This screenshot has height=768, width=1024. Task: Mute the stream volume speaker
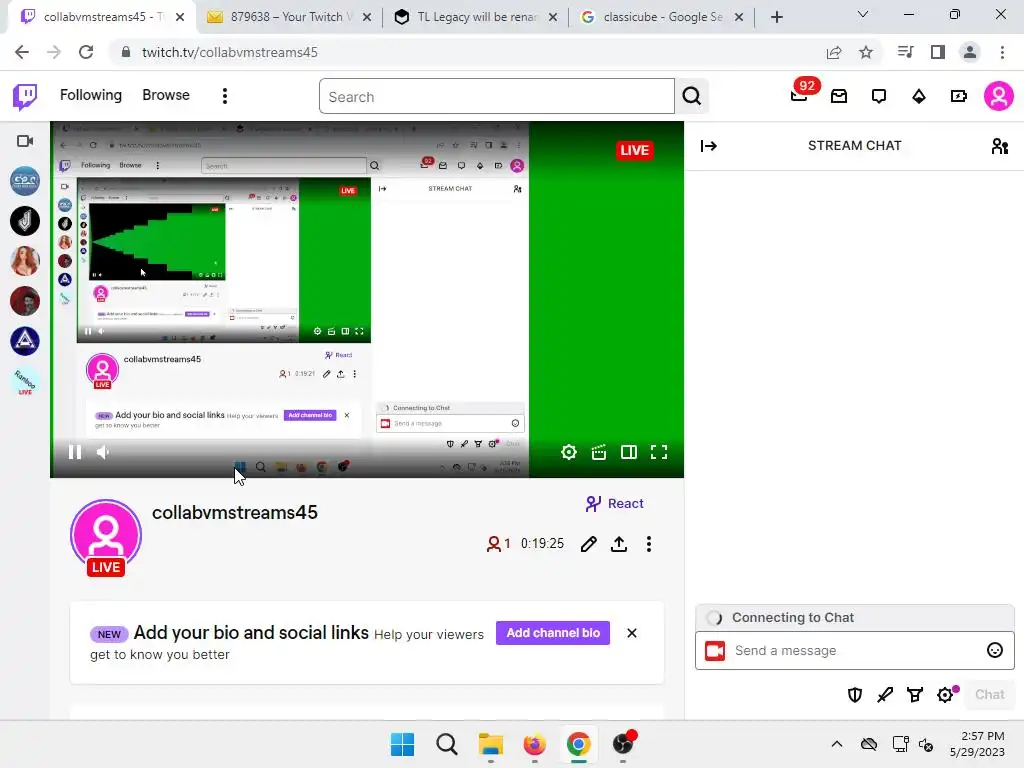coord(103,452)
